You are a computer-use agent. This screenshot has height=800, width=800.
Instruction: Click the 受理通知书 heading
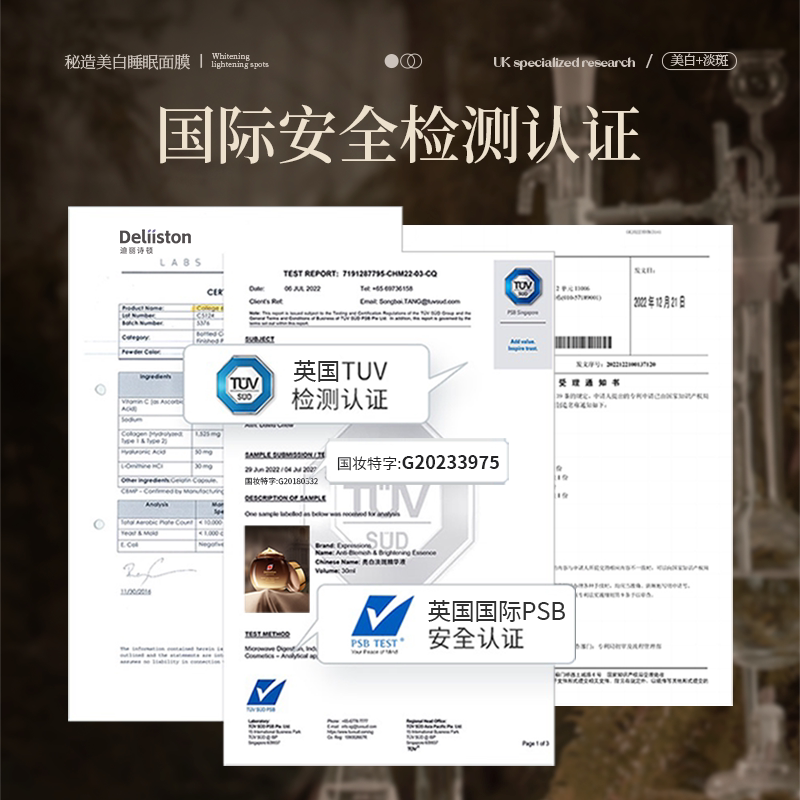point(588,383)
